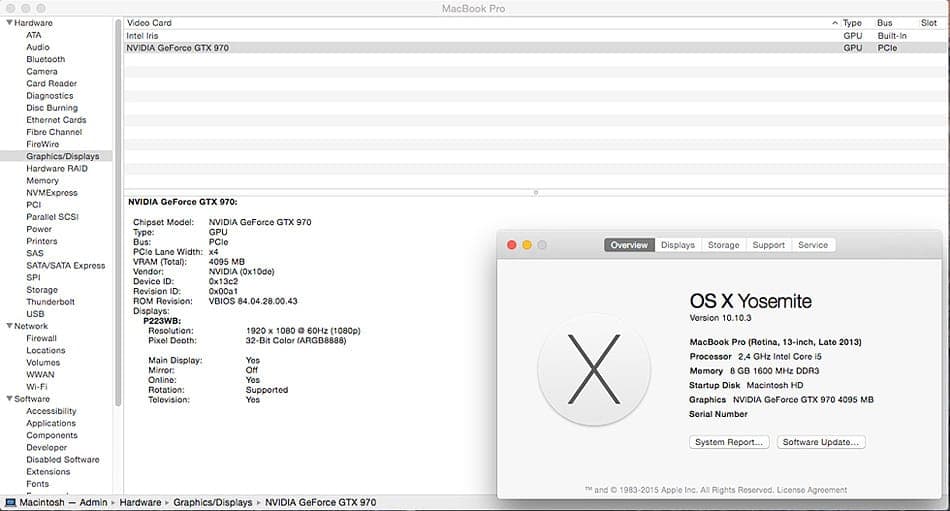This screenshot has width=950, height=511.
Task: Open the Service tab
Action: (x=812, y=245)
